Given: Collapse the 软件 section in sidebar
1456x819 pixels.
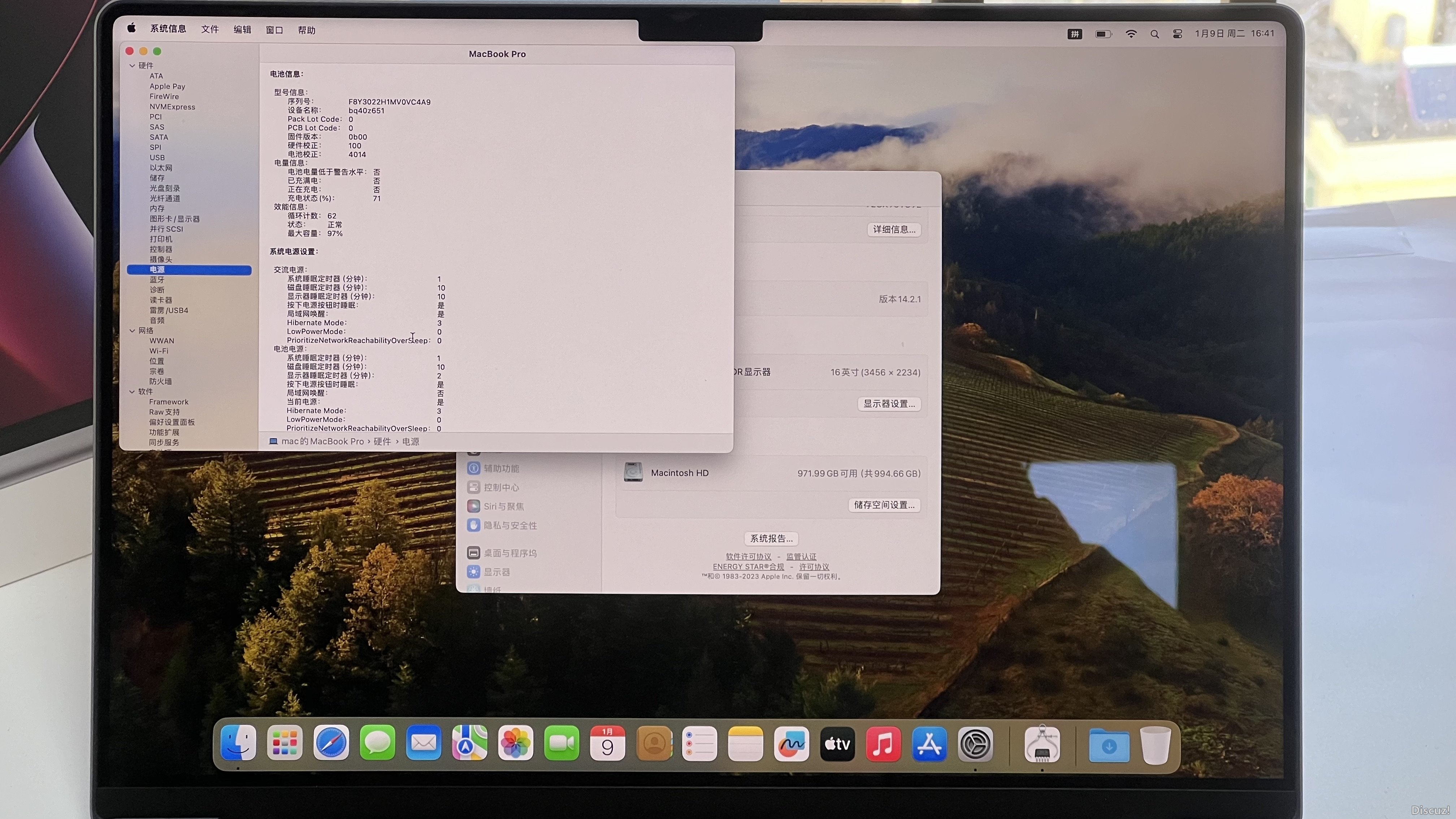Looking at the screenshot, I should 132,392.
